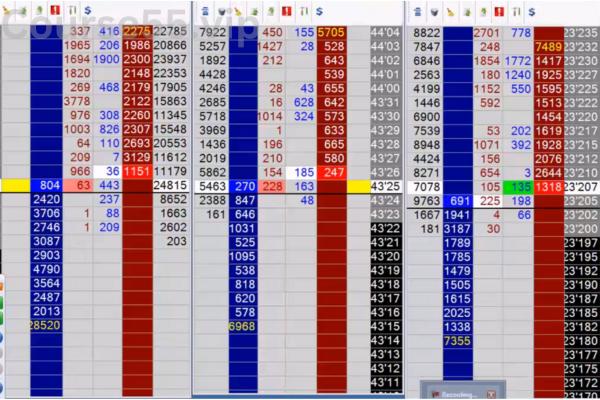Click the blue bid cell 691
This screenshot has height=400, width=600.
[458, 201]
